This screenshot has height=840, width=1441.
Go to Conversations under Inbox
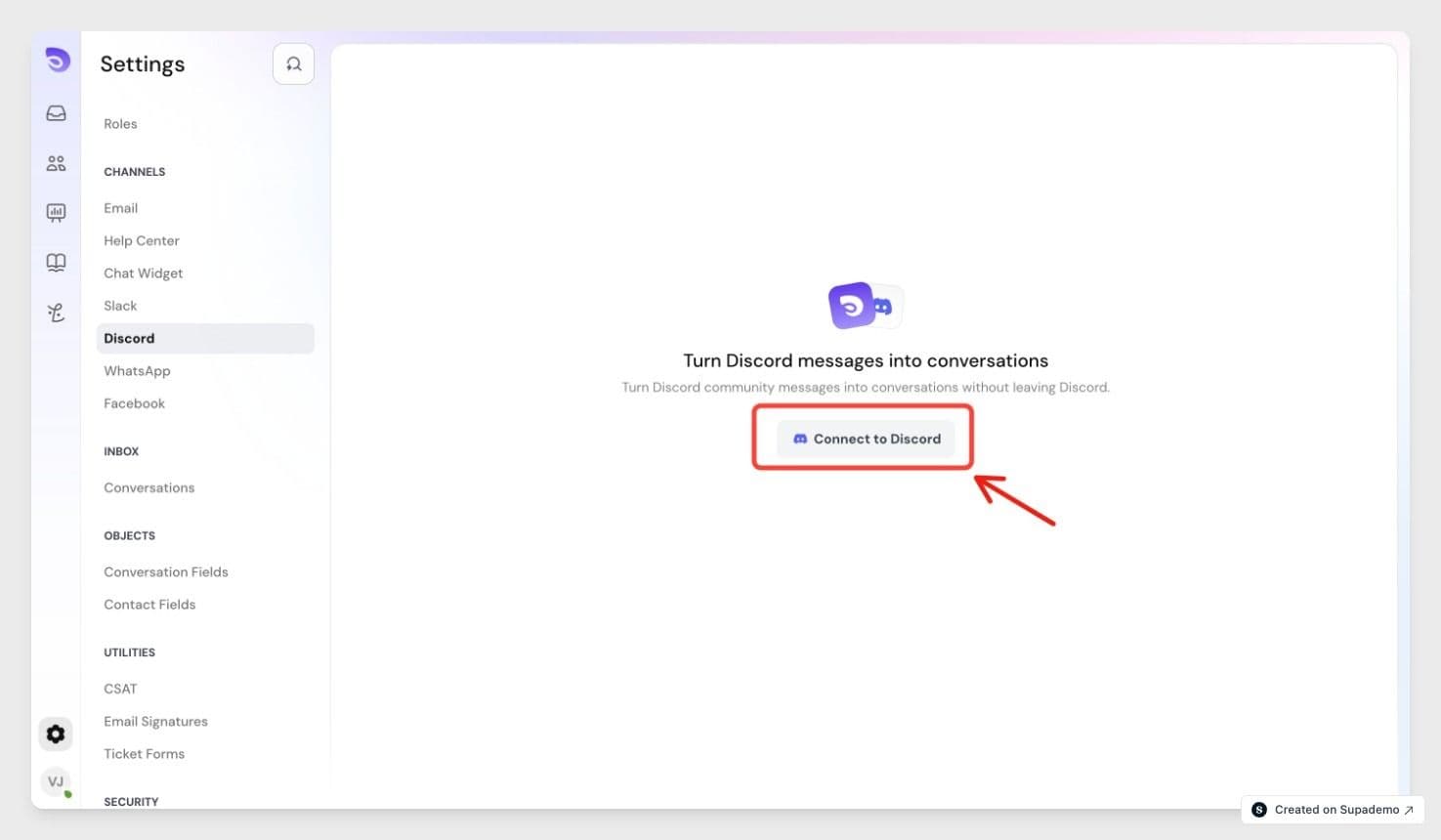pyautogui.click(x=149, y=487)
